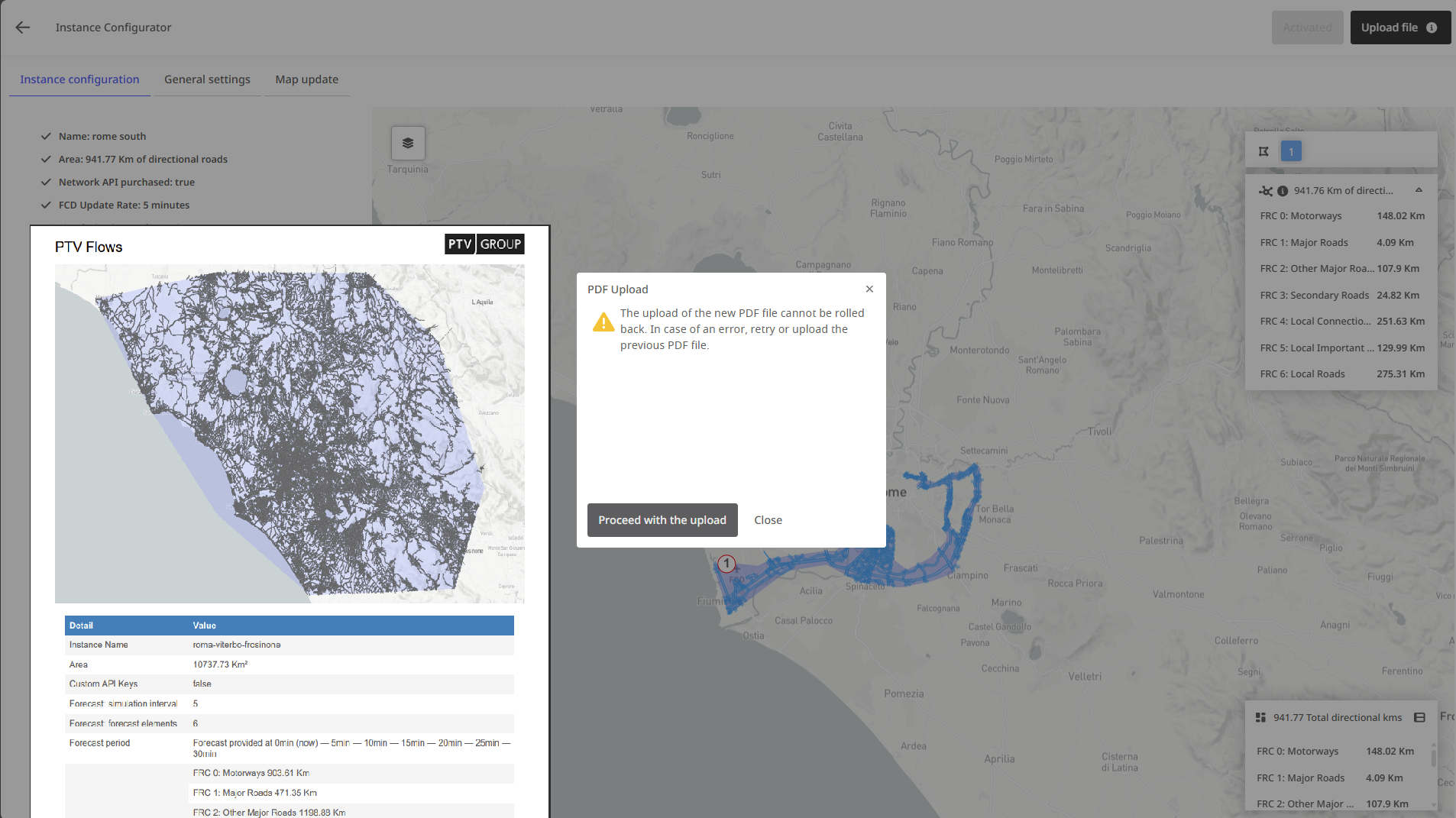Click the polygon area icon in map panel
Viewport: 1456px width, 818px height.
click(1263, 151)
